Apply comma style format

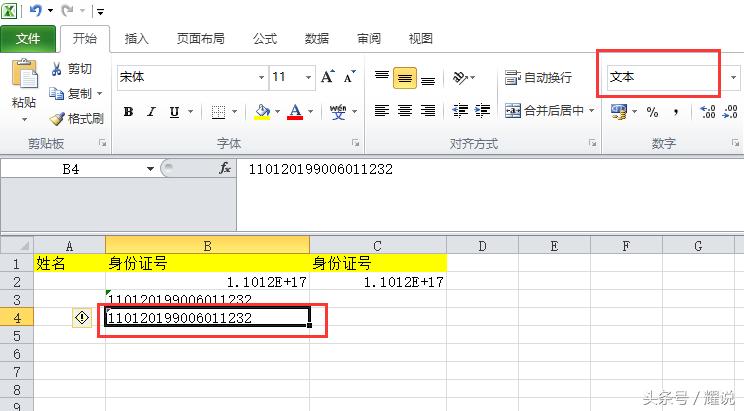point(676,112)
